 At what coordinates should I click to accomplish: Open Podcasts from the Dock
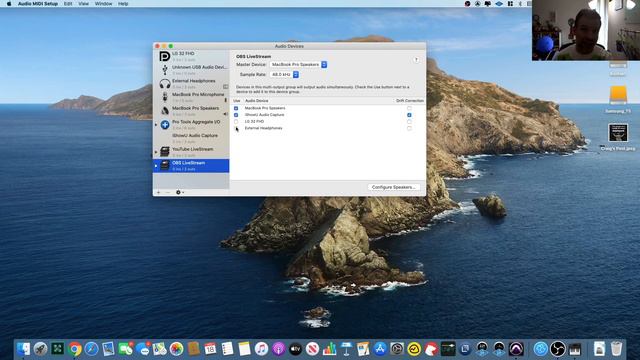[278, 349]
